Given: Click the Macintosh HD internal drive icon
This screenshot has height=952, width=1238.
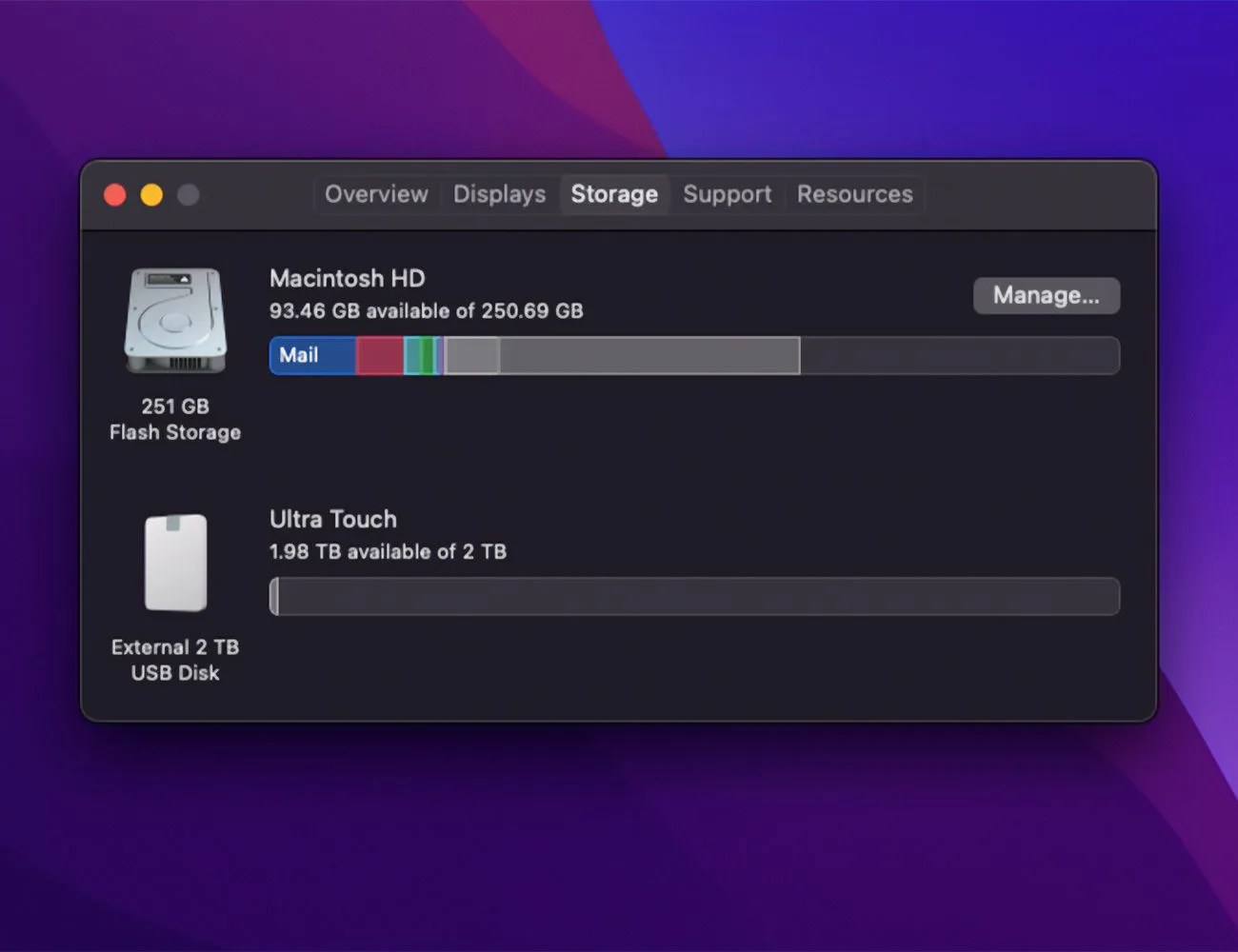Looking at the screenshot, I should (175, 320).
